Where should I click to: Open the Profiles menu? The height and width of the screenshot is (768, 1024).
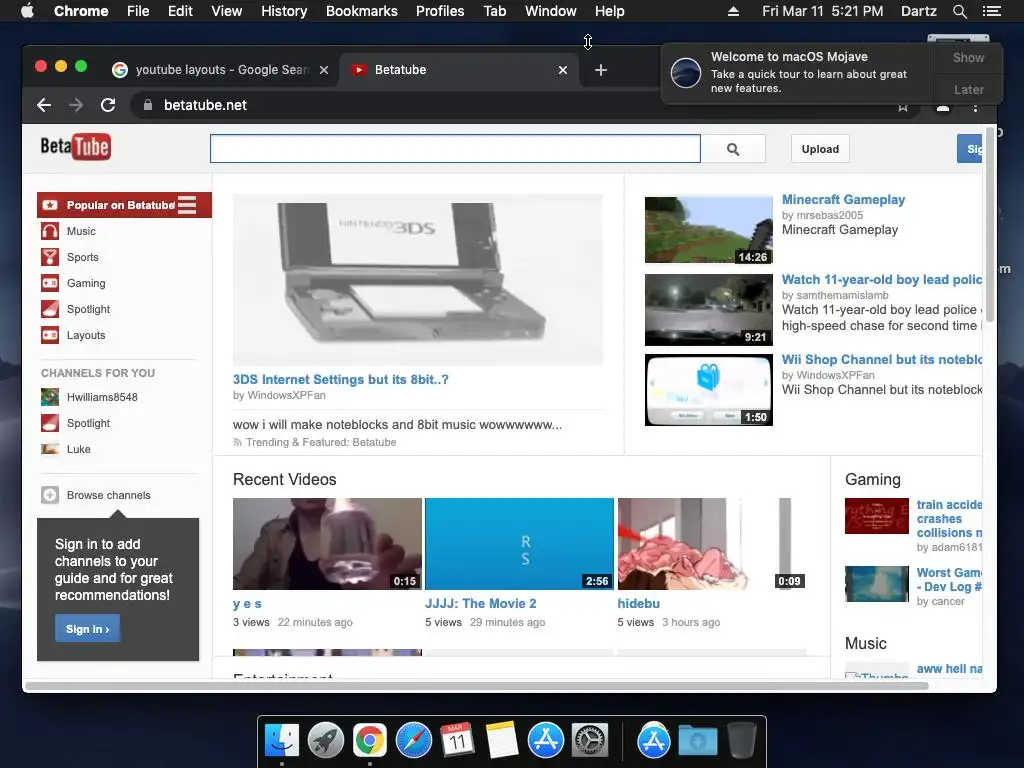tap(440, 11)
